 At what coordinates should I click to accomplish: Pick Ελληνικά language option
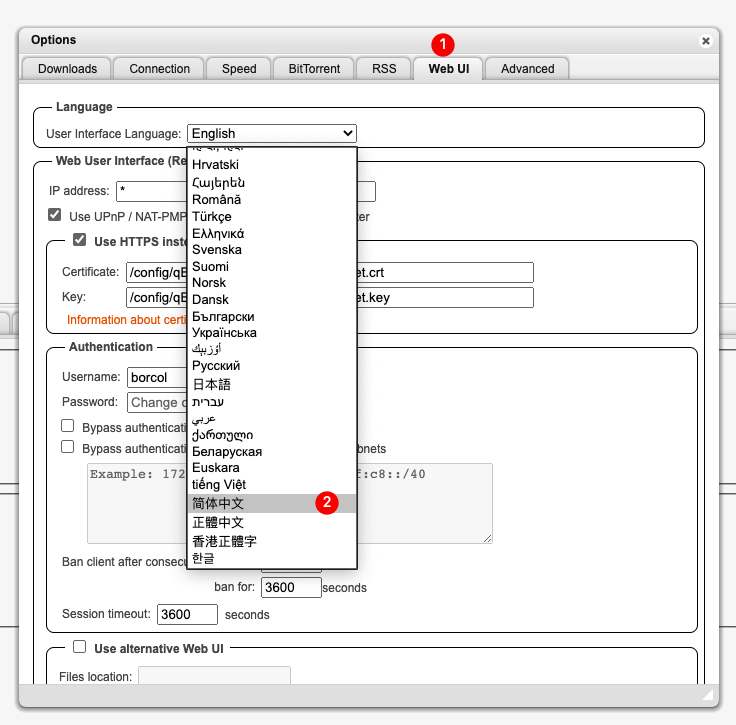272,233
